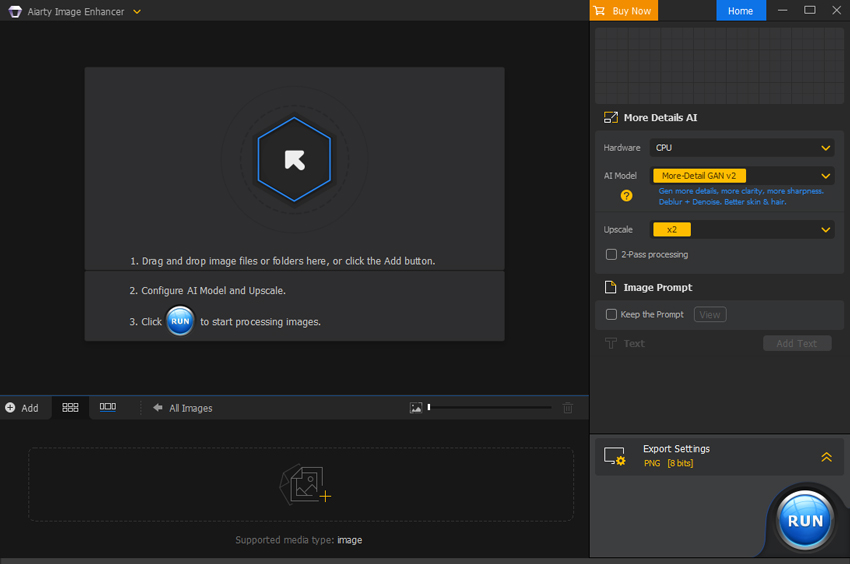
Task: Click the All Images back arrow
Action: 158,408
